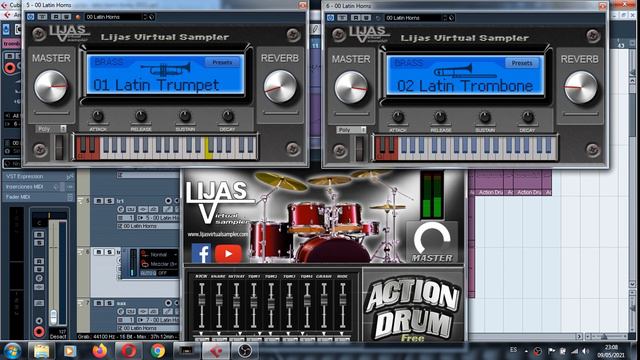Screen dimensions: 640x360
Task: Click the red record button in the channel strip
Action: (x=39, y=331)
